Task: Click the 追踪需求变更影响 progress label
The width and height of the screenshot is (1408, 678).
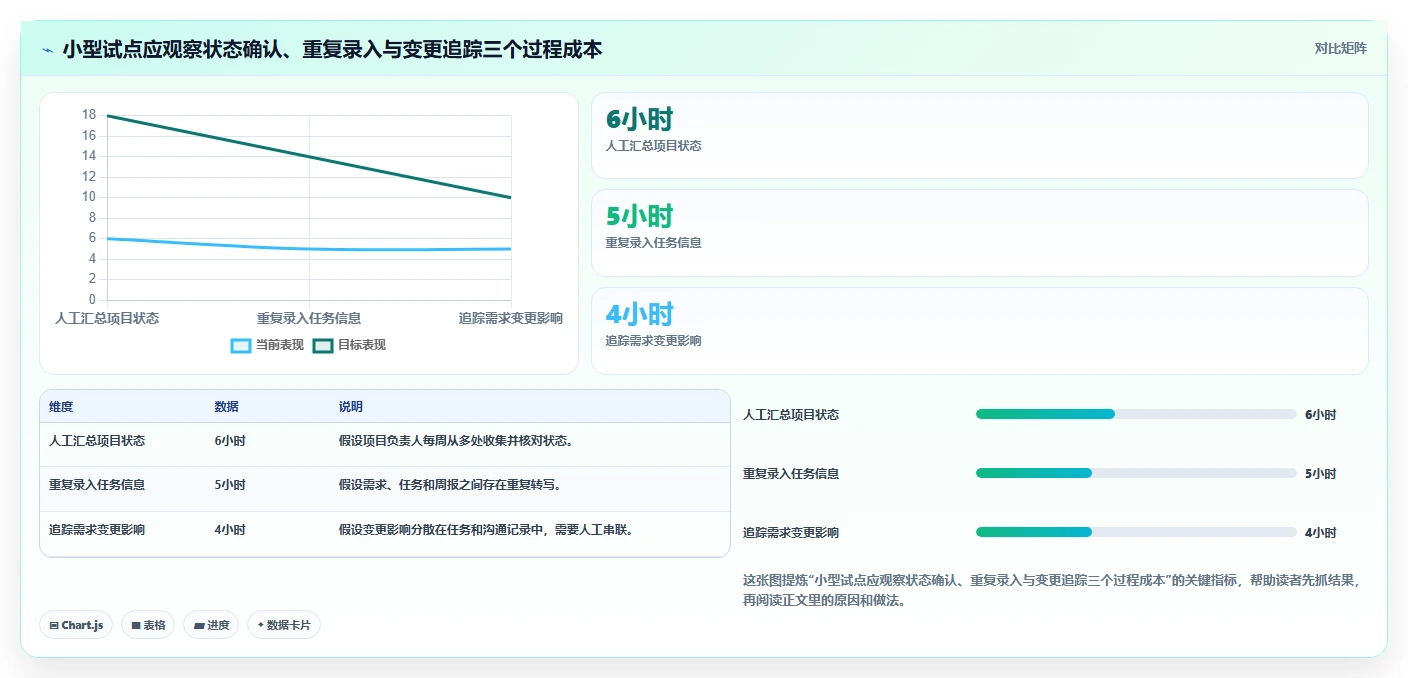Action: point(791,533)
